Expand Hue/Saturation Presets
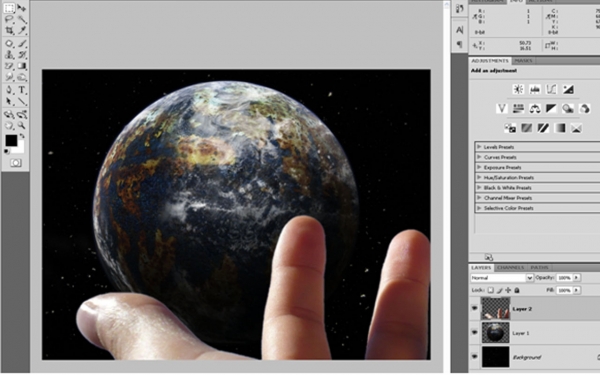The width and height of the screenshot is (600, 375). (479, 177)
